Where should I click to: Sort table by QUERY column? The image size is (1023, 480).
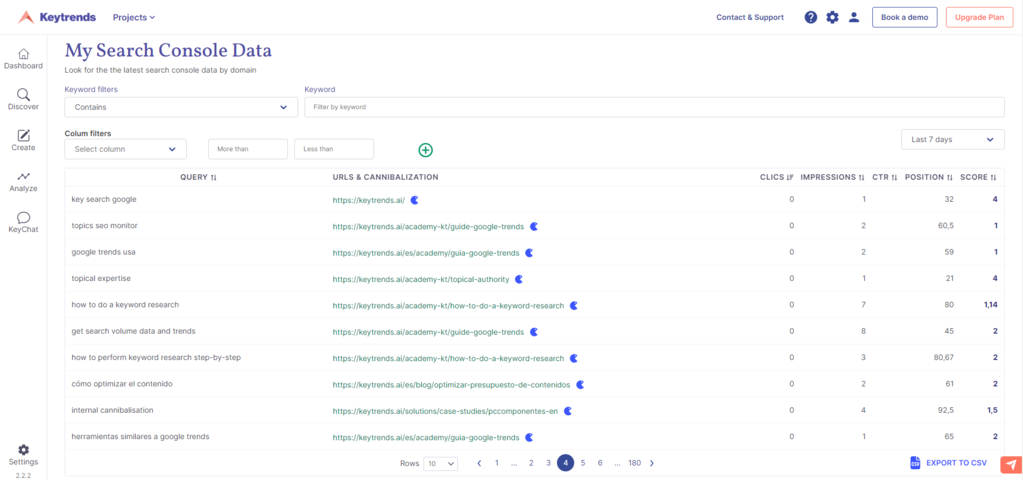coord(198,177)
